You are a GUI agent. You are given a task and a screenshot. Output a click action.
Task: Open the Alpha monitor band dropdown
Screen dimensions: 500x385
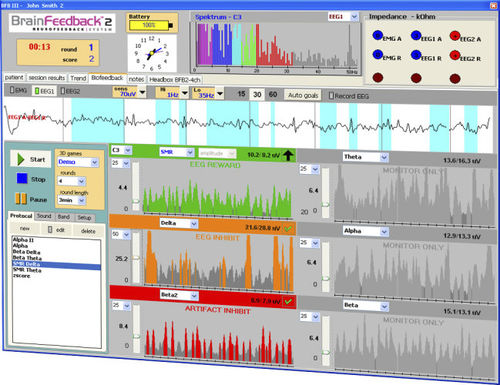click(x=384, y=231)
